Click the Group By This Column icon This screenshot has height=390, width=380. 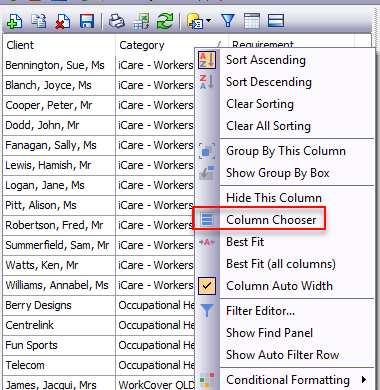(x=207, y=151)
